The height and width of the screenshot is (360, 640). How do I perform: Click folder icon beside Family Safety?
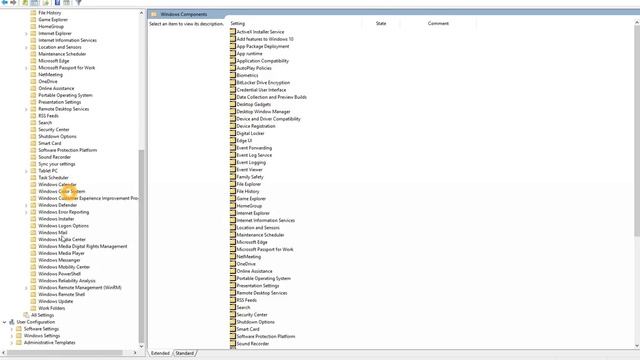click(x=233, y=177)
